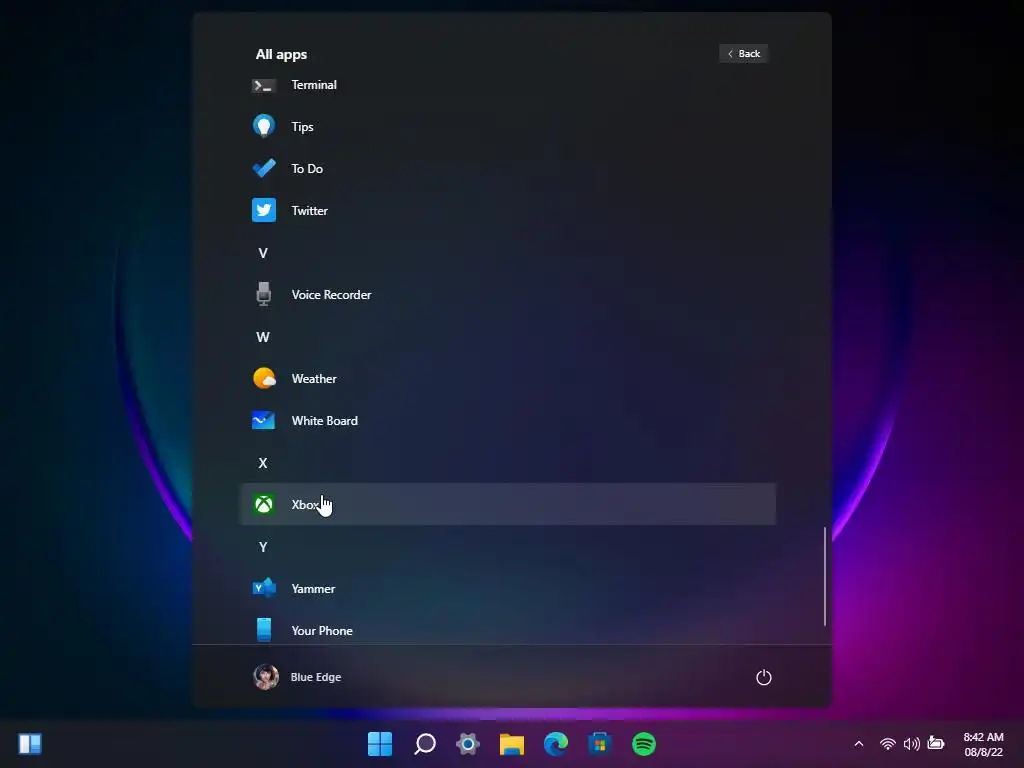
Task: Open Settings gear on the taskbar
Action: click(x=468, y=744)
